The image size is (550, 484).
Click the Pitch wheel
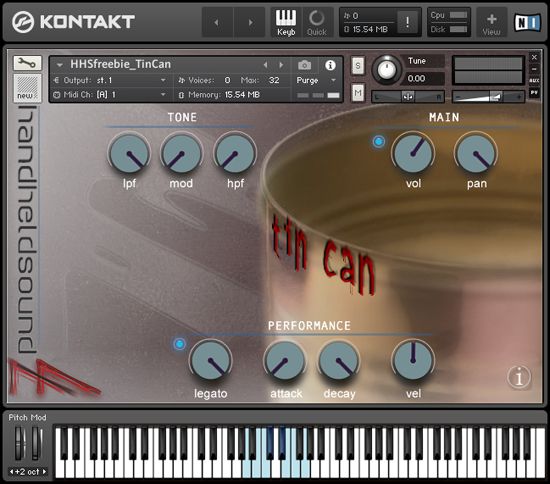tap(20, 443)
